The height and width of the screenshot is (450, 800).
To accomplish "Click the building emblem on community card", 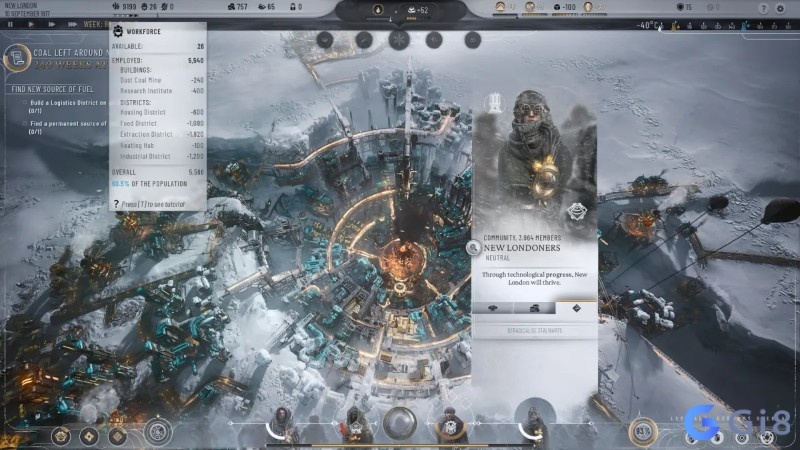I will (x=493, y=102).
